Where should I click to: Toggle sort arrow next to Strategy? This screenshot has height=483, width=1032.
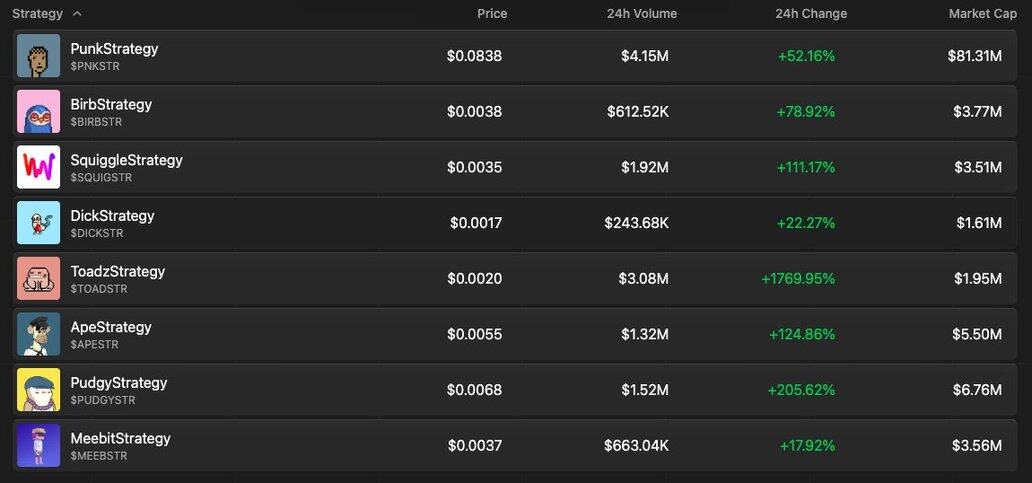coord(77,13)
